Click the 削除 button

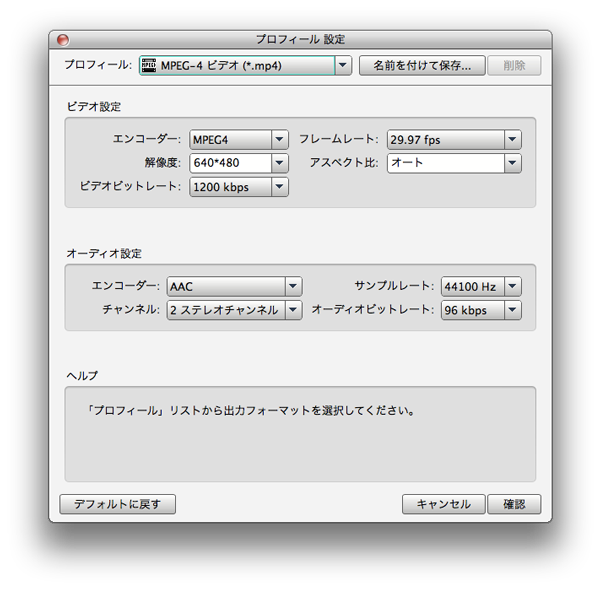click(514, 65)
